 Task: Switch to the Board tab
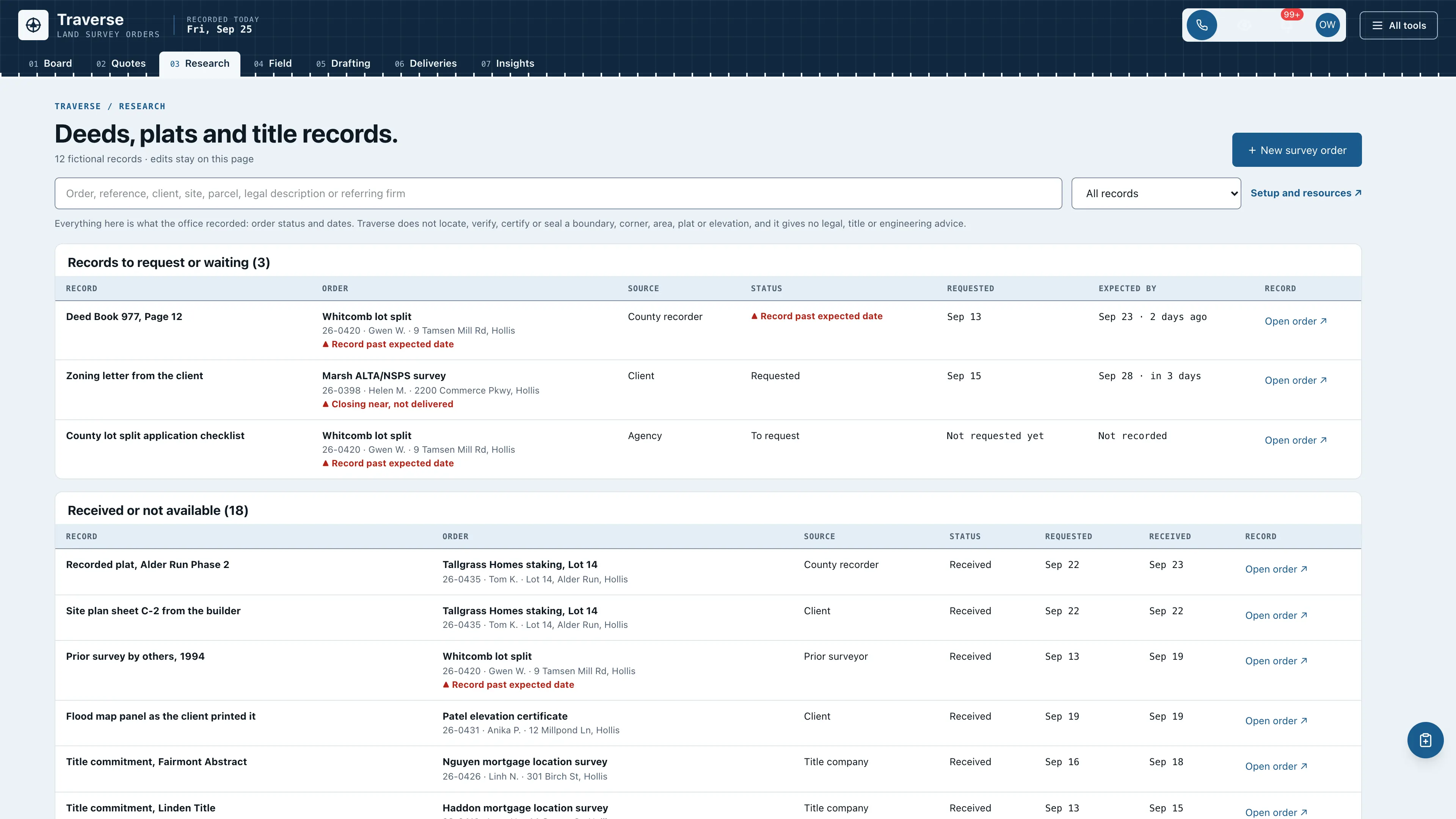tap(50, 63)
